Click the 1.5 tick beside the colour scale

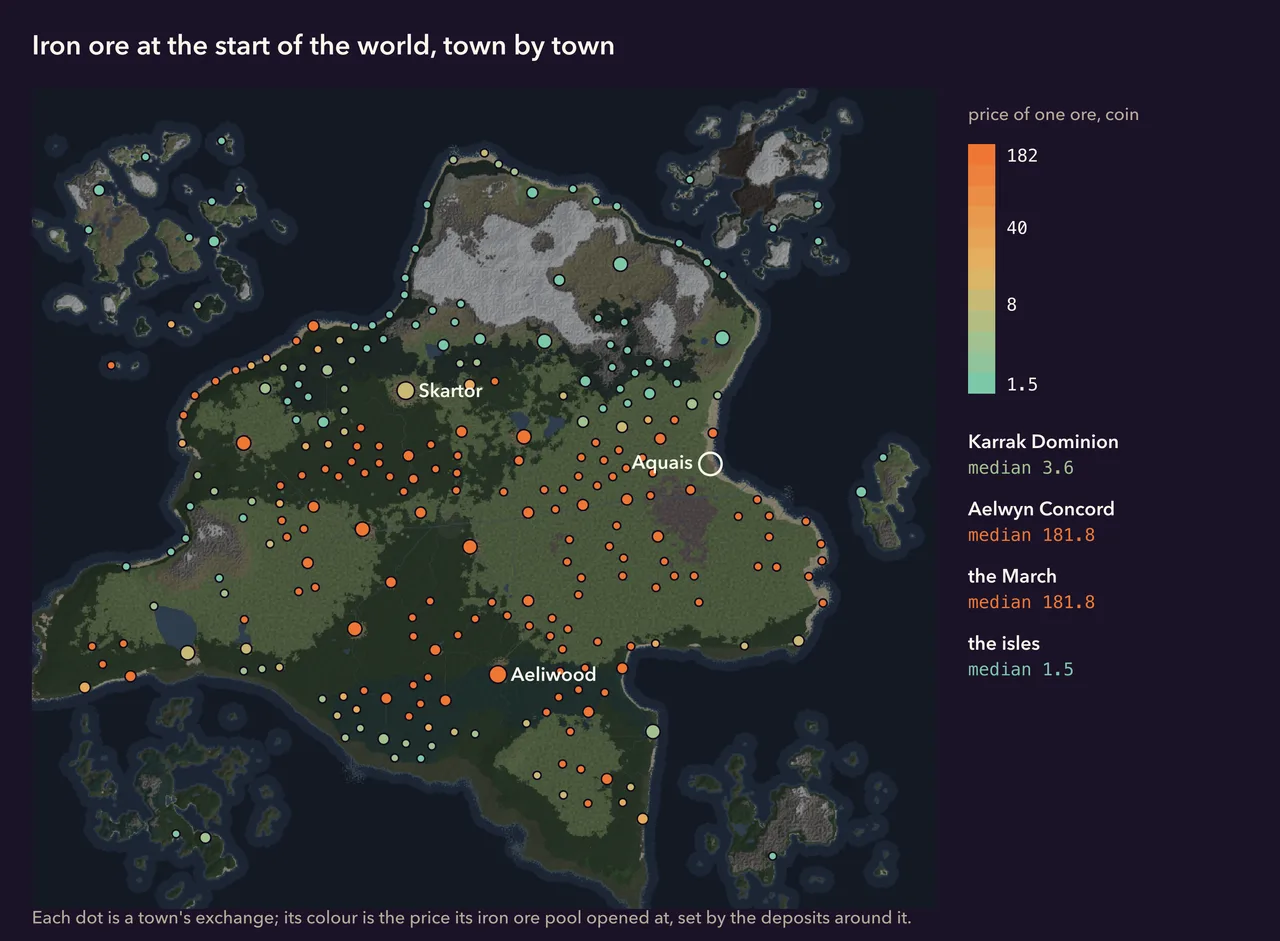click(x=1022, y=384)
